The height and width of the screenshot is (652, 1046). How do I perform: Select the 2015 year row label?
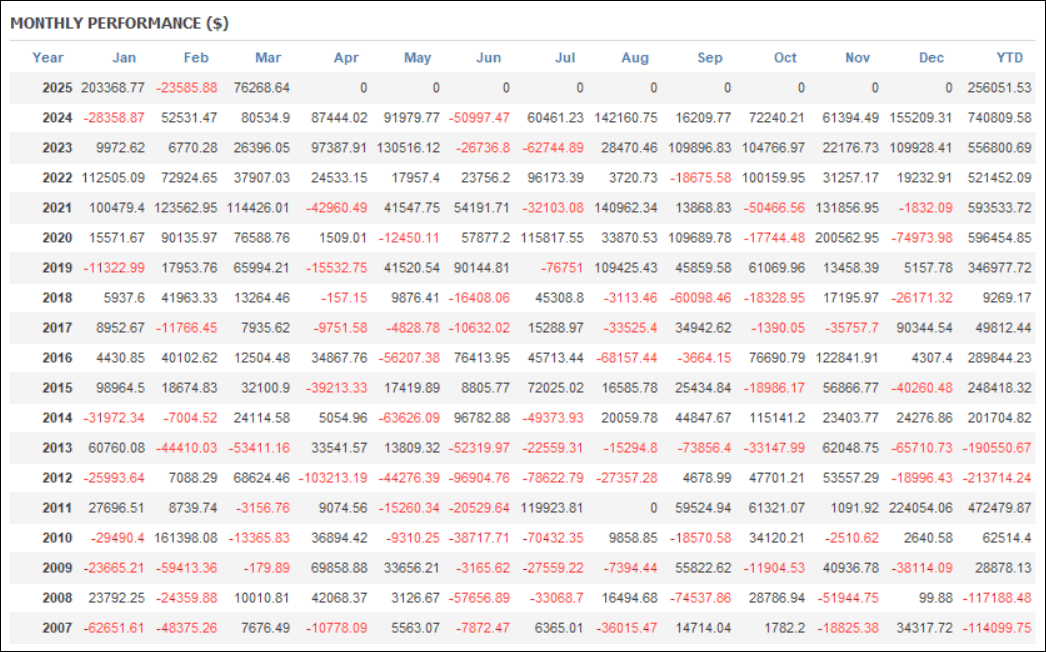click(57, 388)
